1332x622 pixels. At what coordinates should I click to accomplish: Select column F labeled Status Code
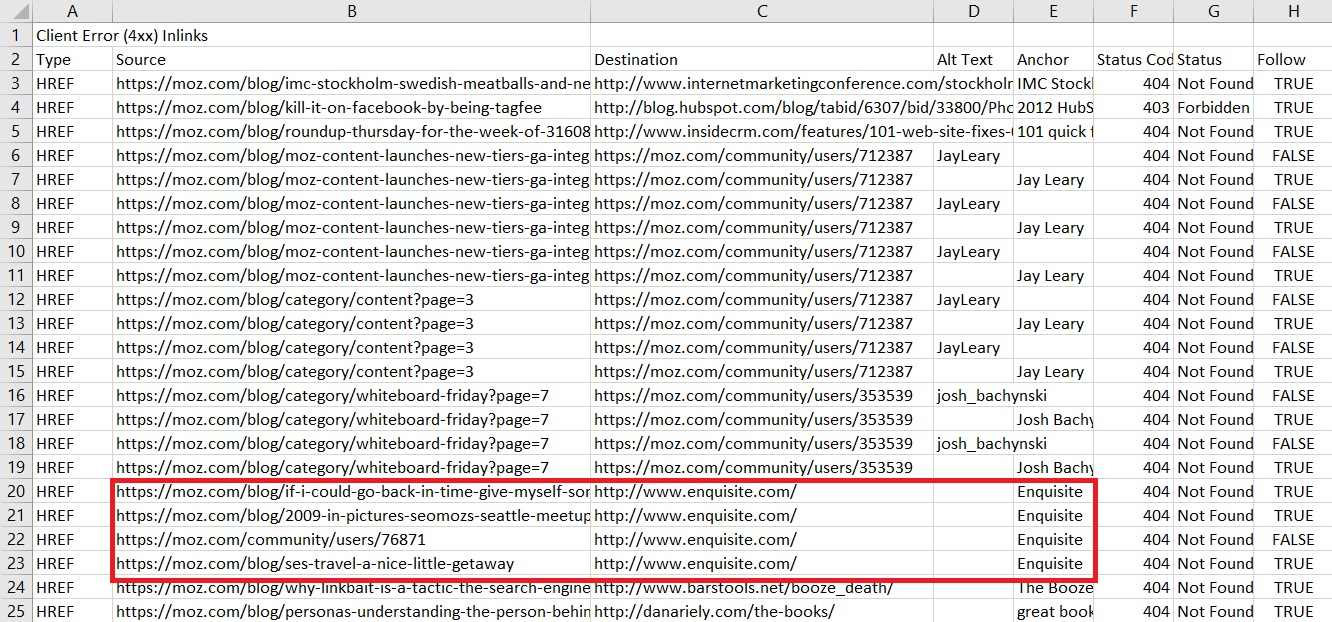point(1134,11)
